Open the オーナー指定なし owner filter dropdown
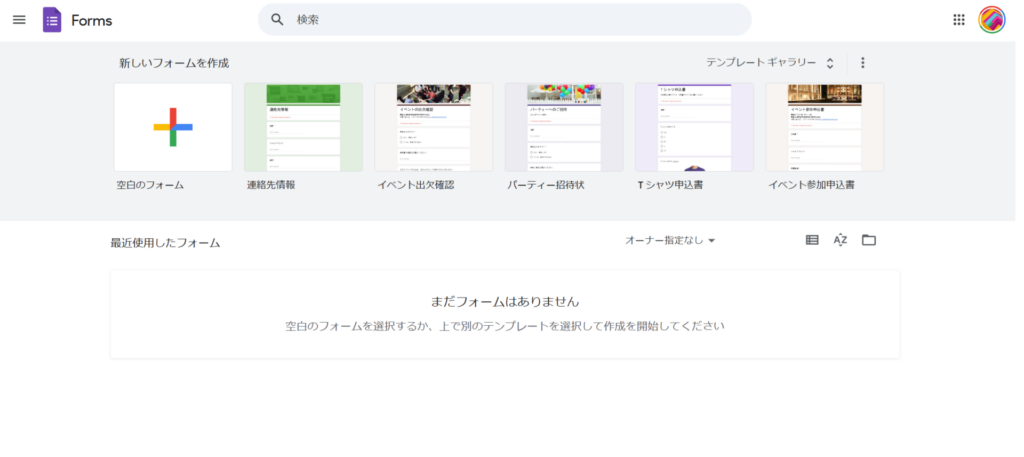 pyautogui.click(x=670, y=241)
